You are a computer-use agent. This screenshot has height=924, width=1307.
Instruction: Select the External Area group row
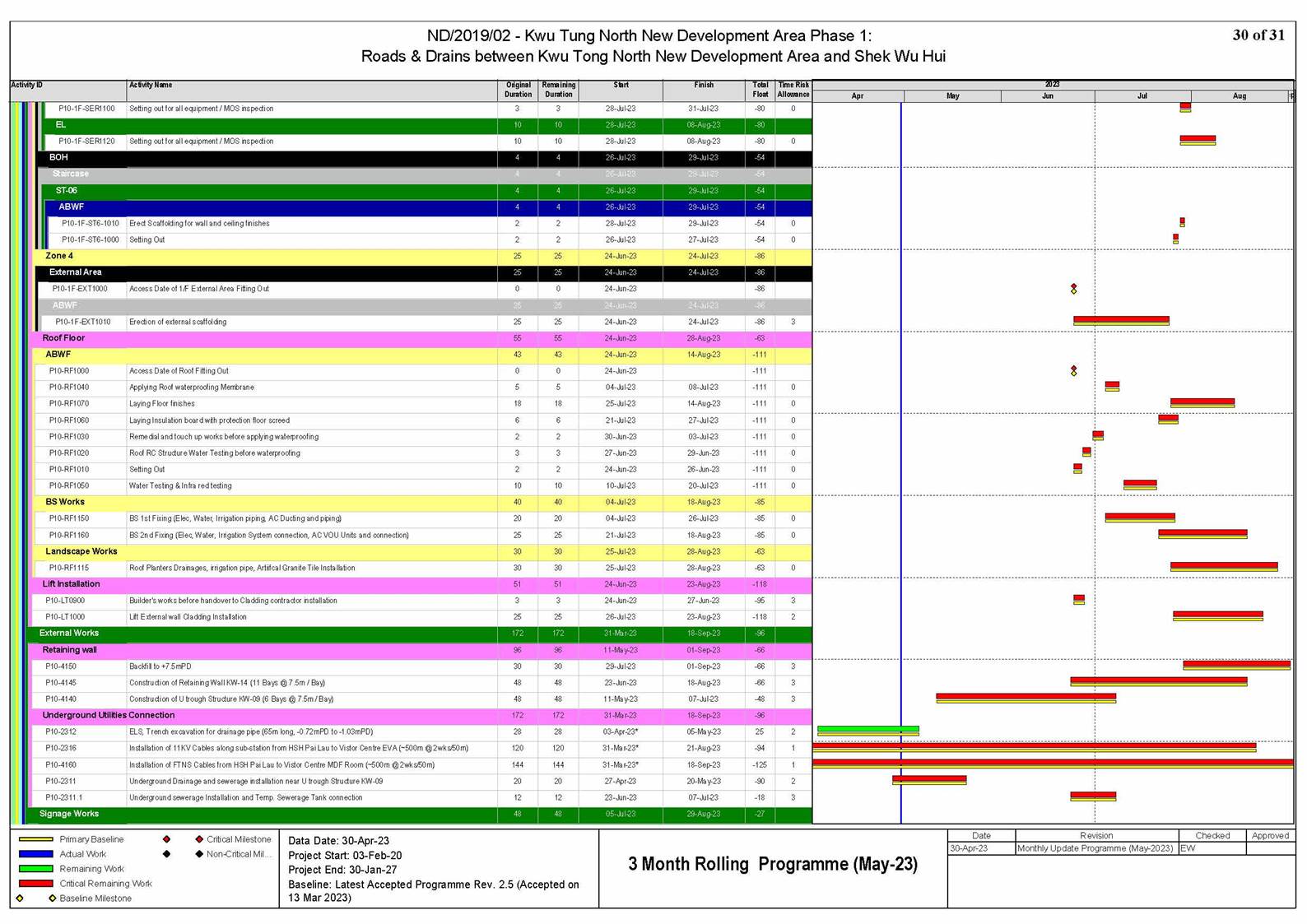425,272
